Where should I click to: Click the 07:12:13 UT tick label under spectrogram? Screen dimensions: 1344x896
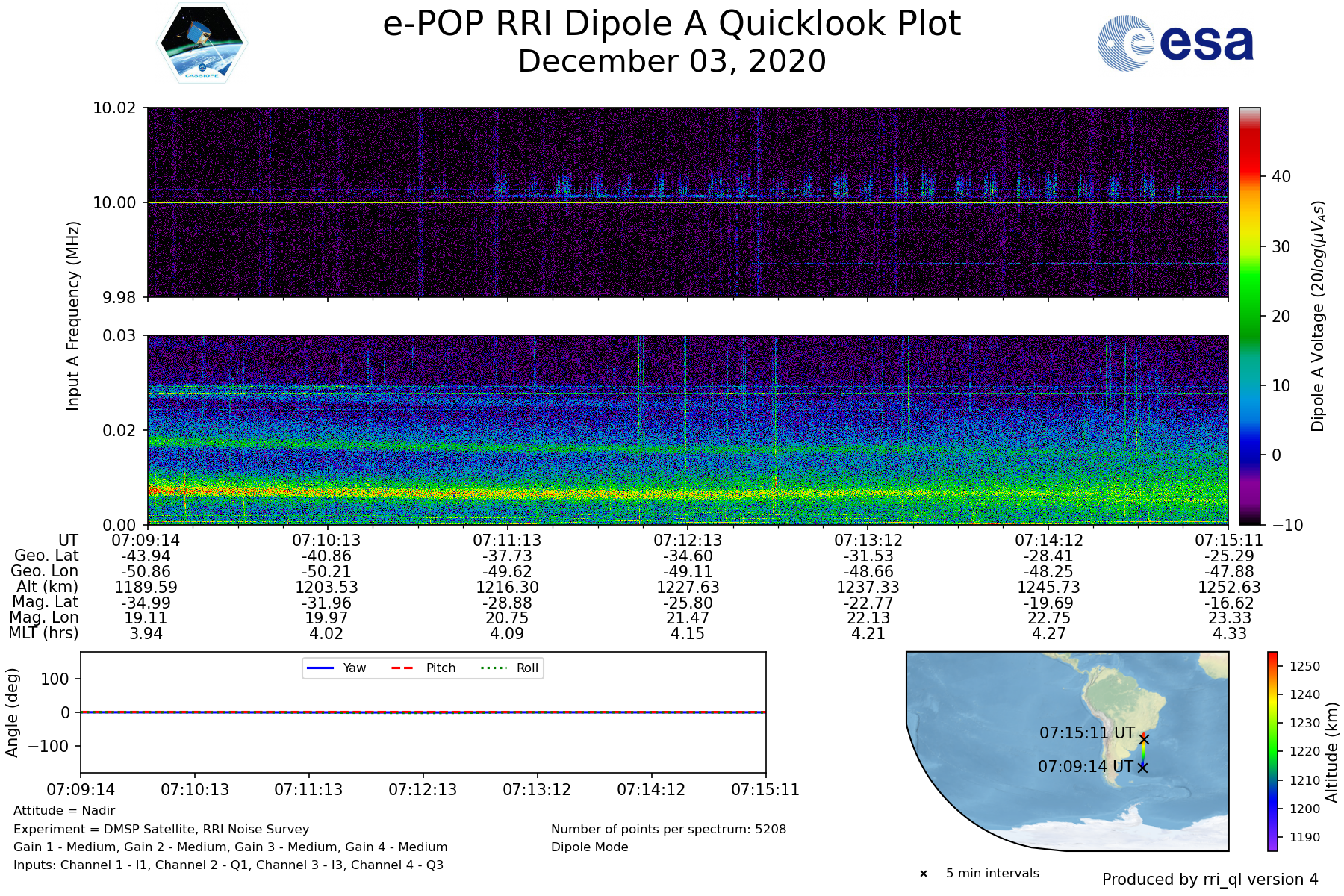(x=688, y=540)
